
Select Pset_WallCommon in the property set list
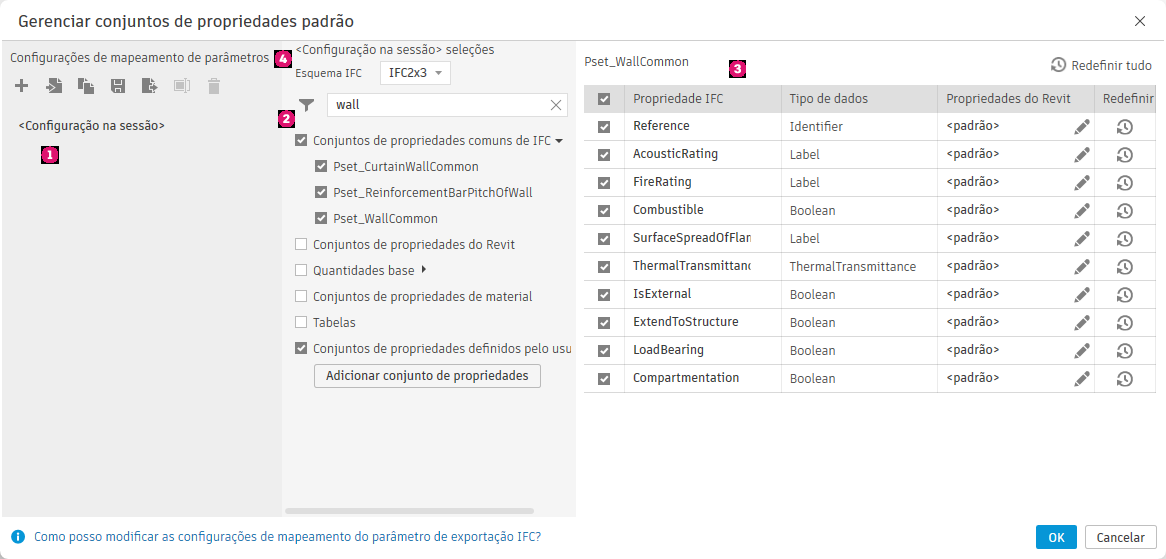[x=385, y=219]
